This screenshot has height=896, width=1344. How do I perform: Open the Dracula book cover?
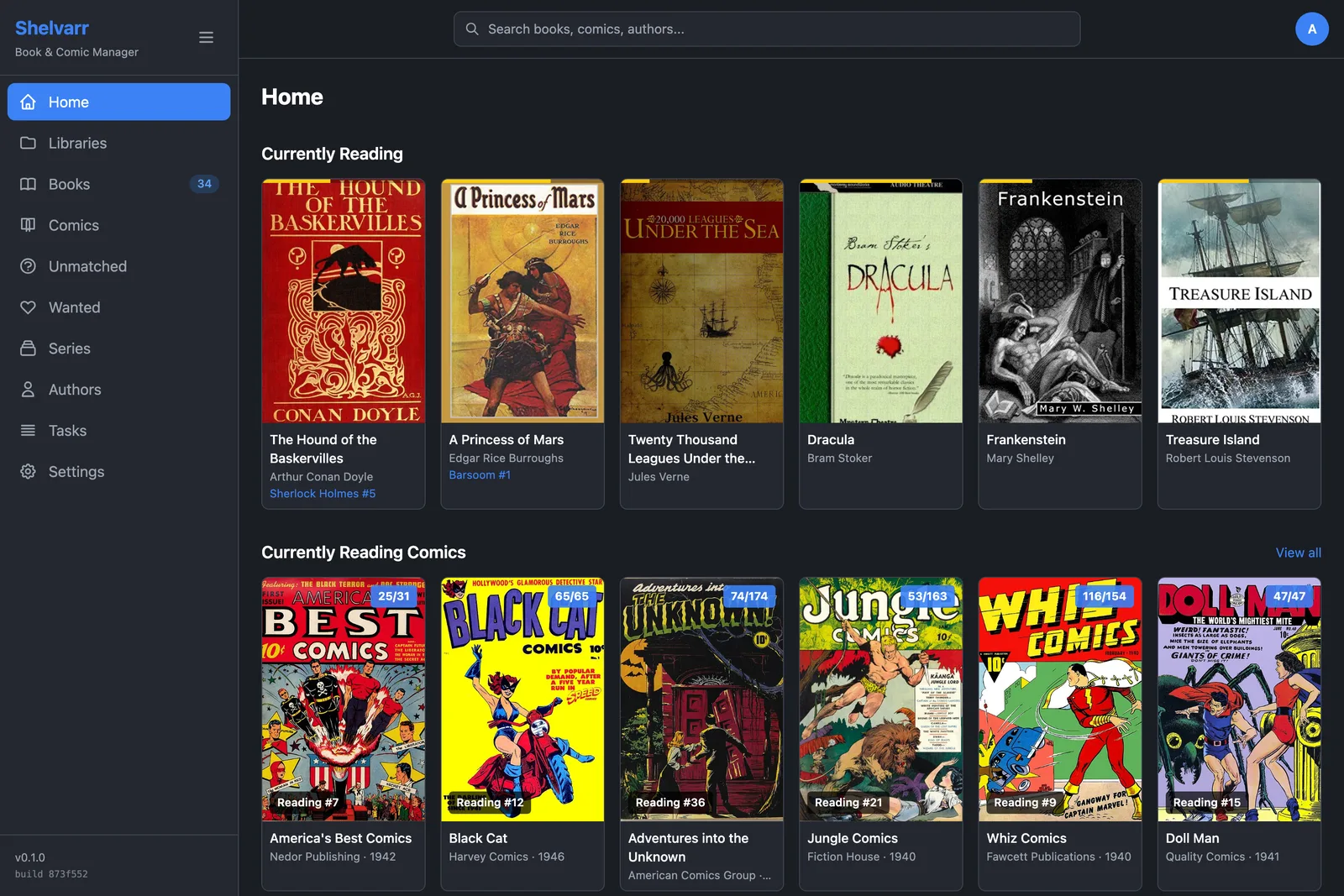pyautogui.click(x=881, y=301)
